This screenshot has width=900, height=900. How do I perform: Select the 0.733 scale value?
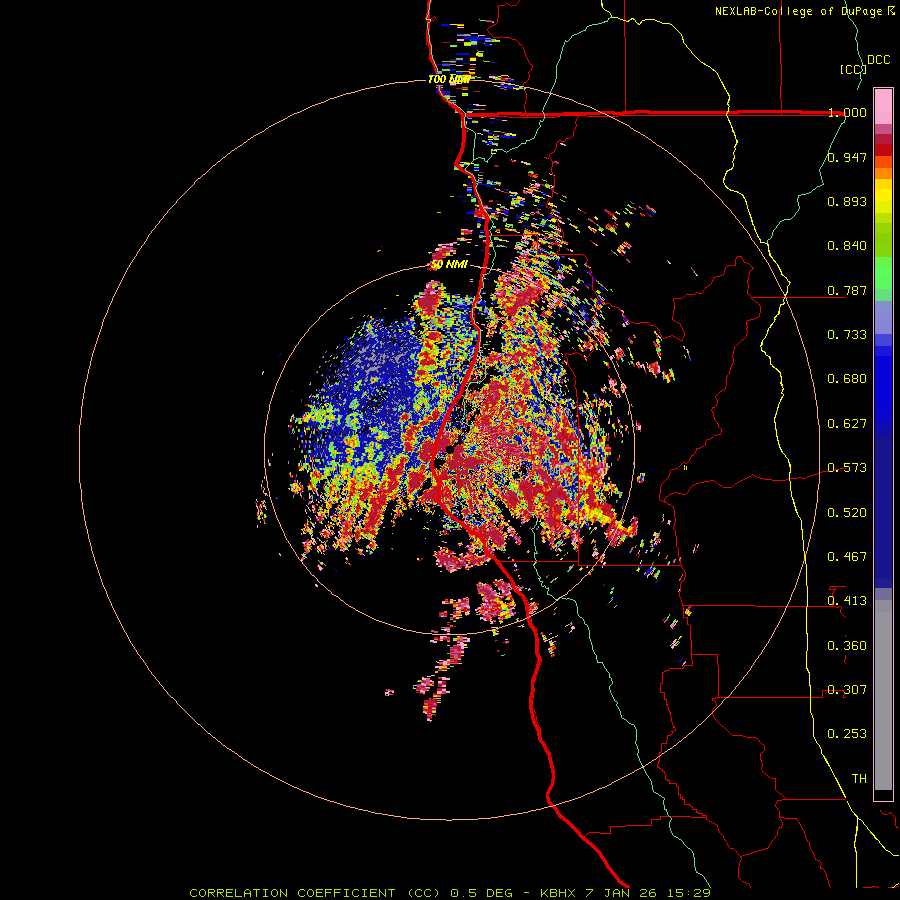[847, 335]
